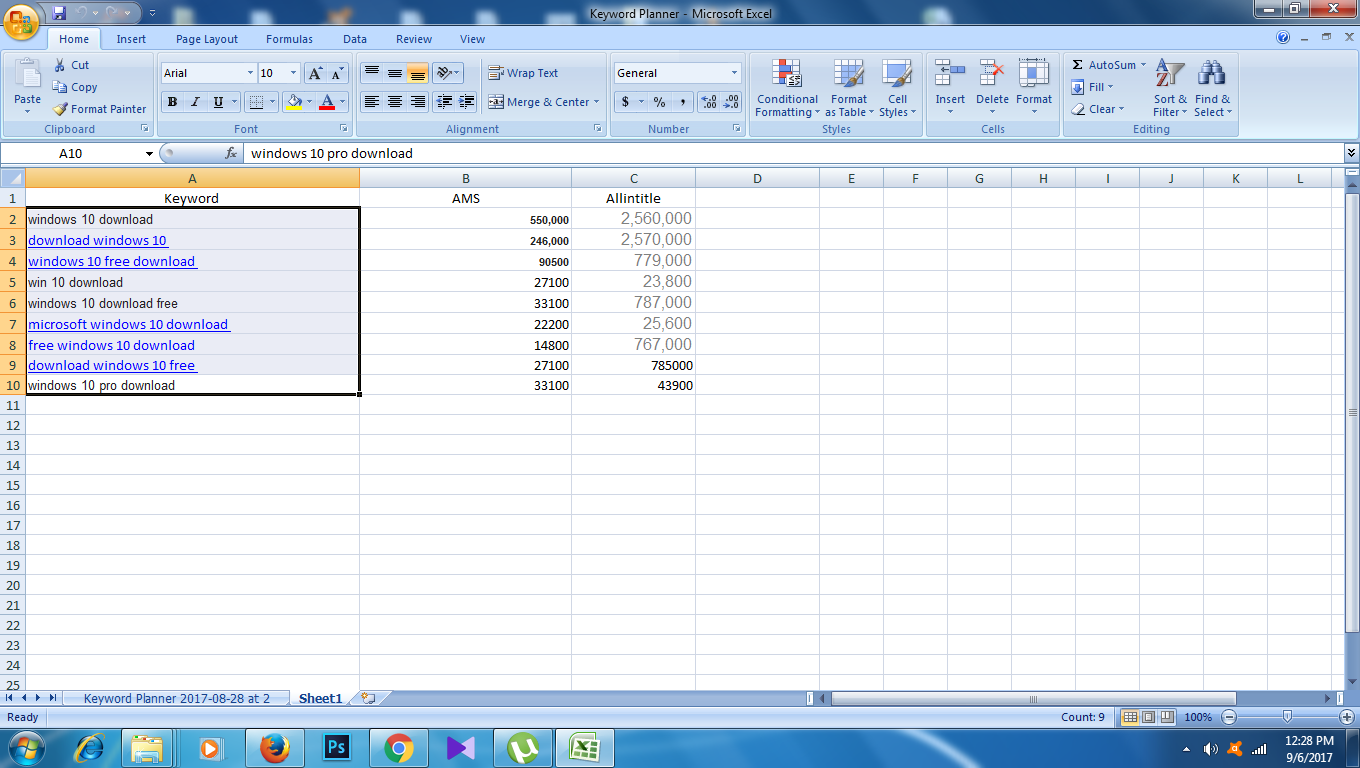Image resolution: width=1360 pixels, height=768 pixels.
Task: Open link "windows 10 free download"
Action: (111, 261)
